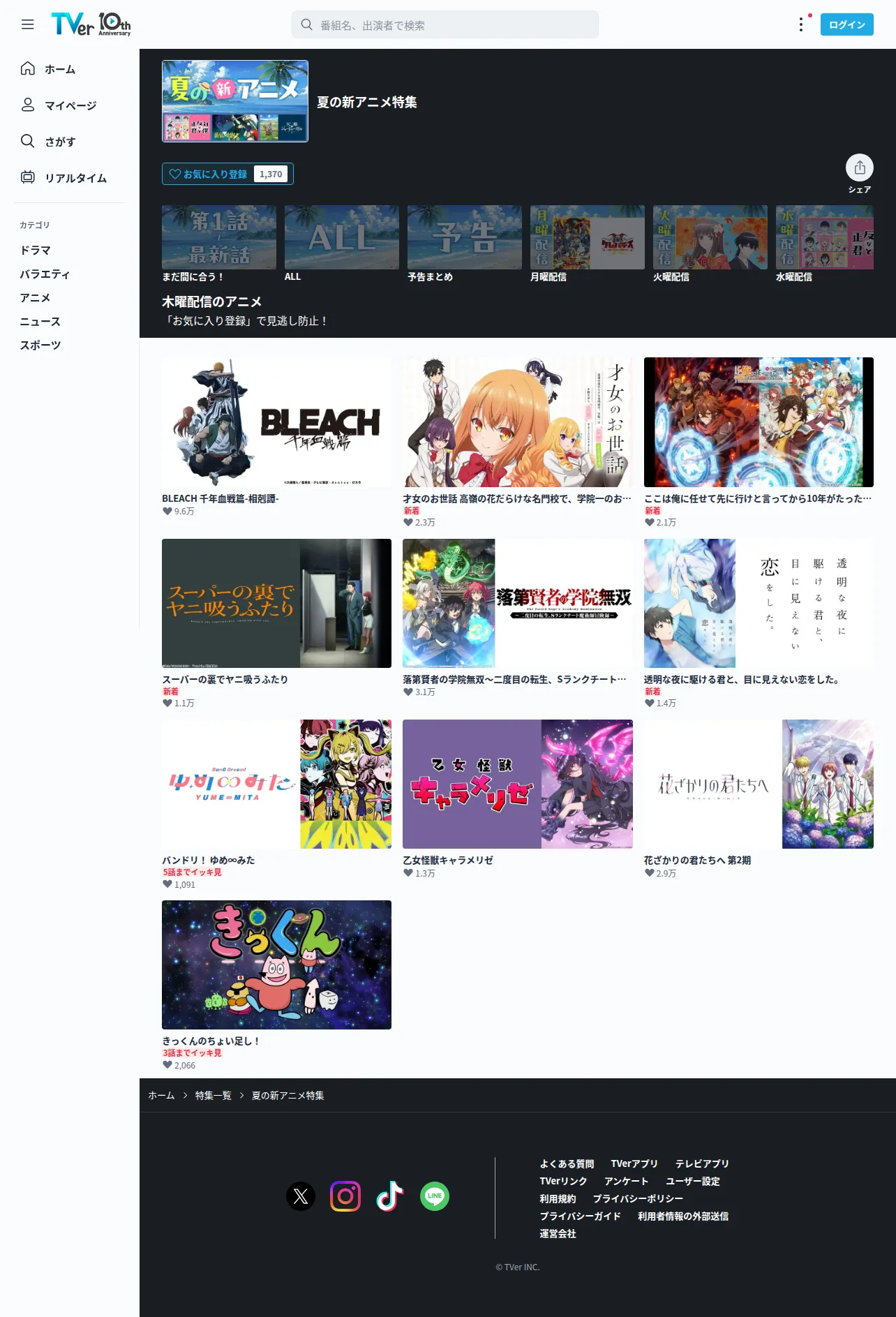
Task: Open the きっくんのちょい足し！ thumbnail
Action: click(276, 965)
